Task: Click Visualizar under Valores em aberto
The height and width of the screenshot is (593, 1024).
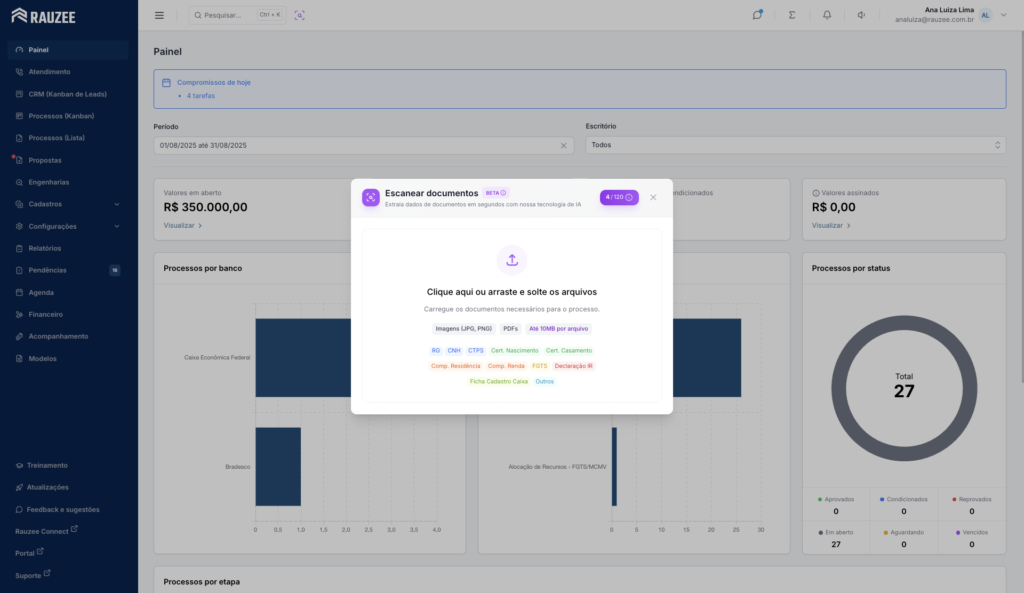Action: click(x=183, y=226)
